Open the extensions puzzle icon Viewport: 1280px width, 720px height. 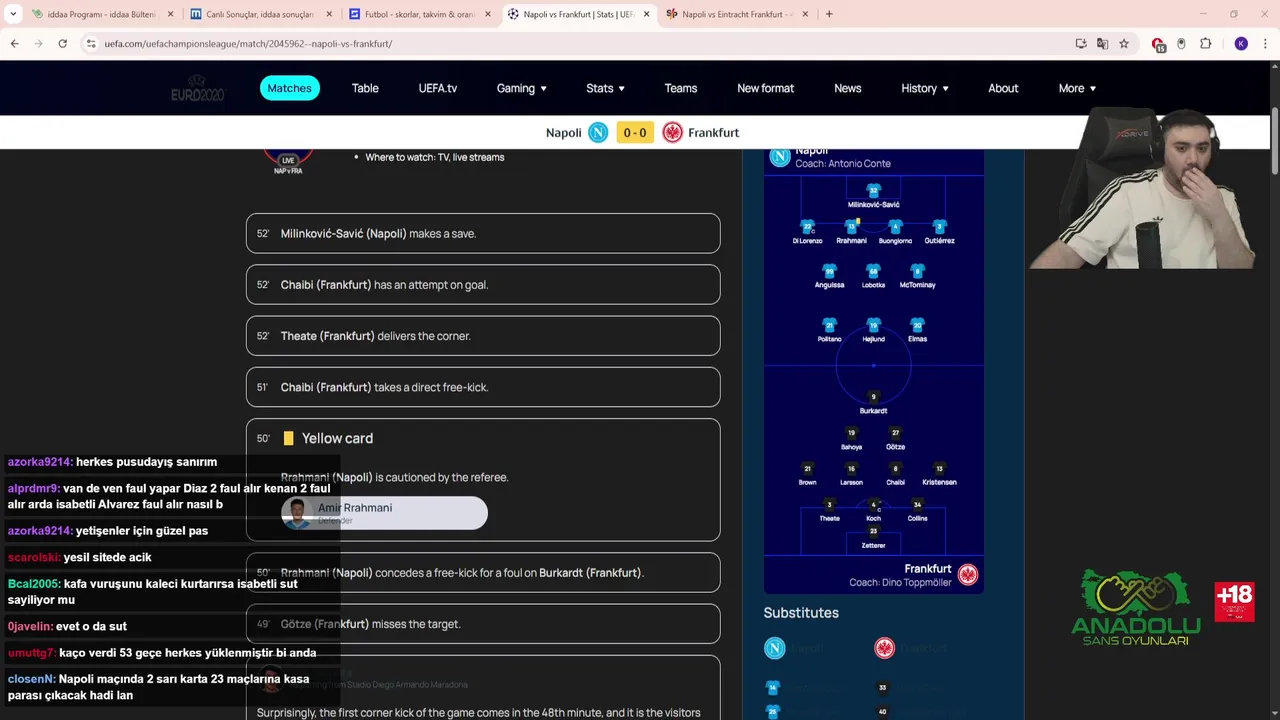point(1205,44)
